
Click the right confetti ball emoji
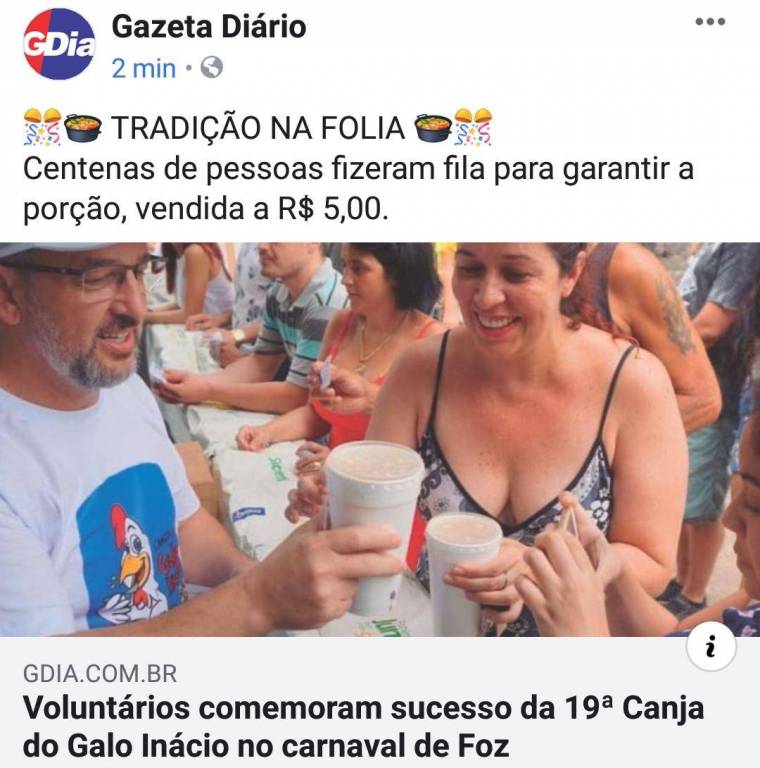tap(473, 127)
